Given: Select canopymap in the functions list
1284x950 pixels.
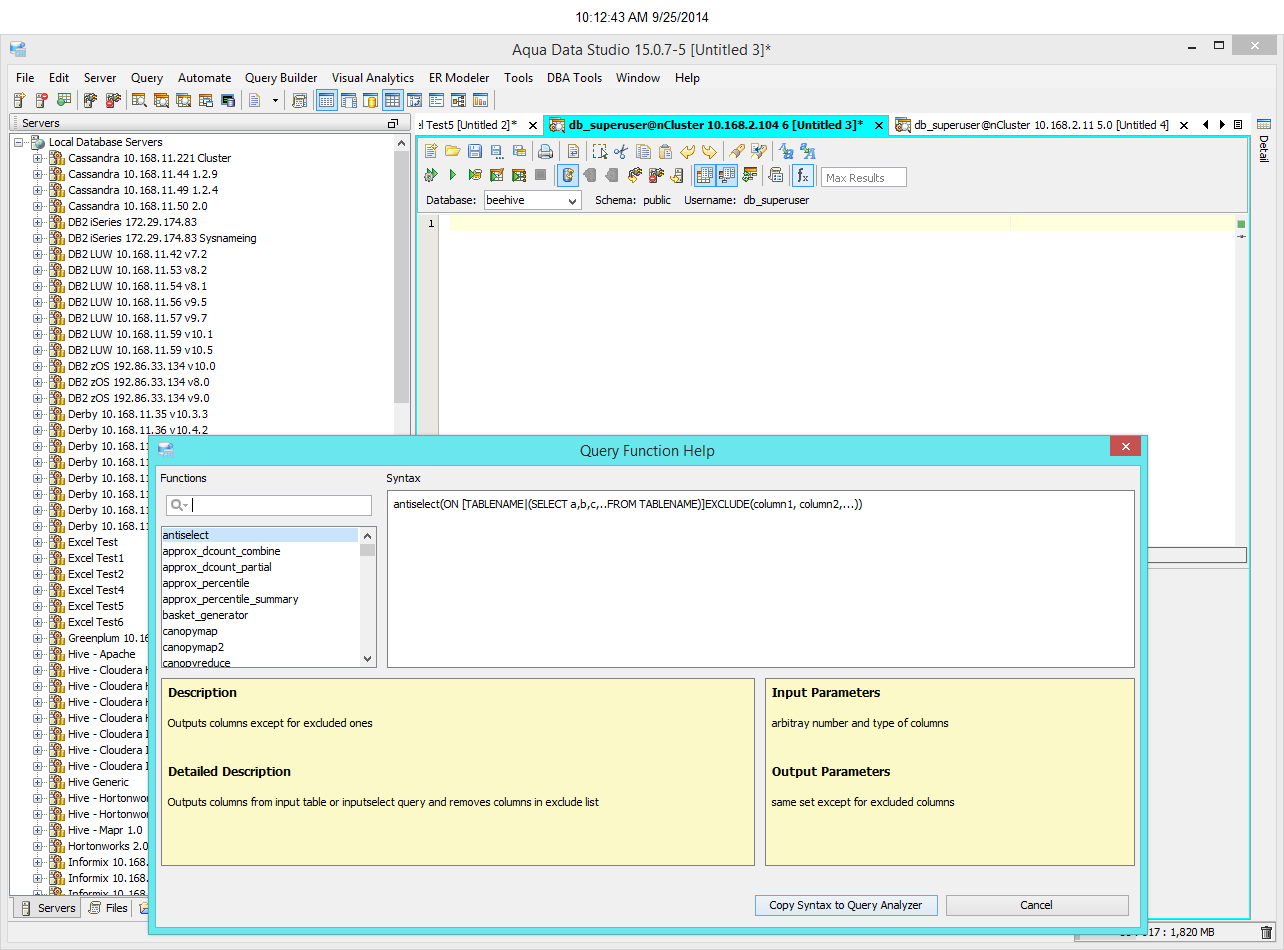Looking at the screenshot, I should click(x=259, y=631).
